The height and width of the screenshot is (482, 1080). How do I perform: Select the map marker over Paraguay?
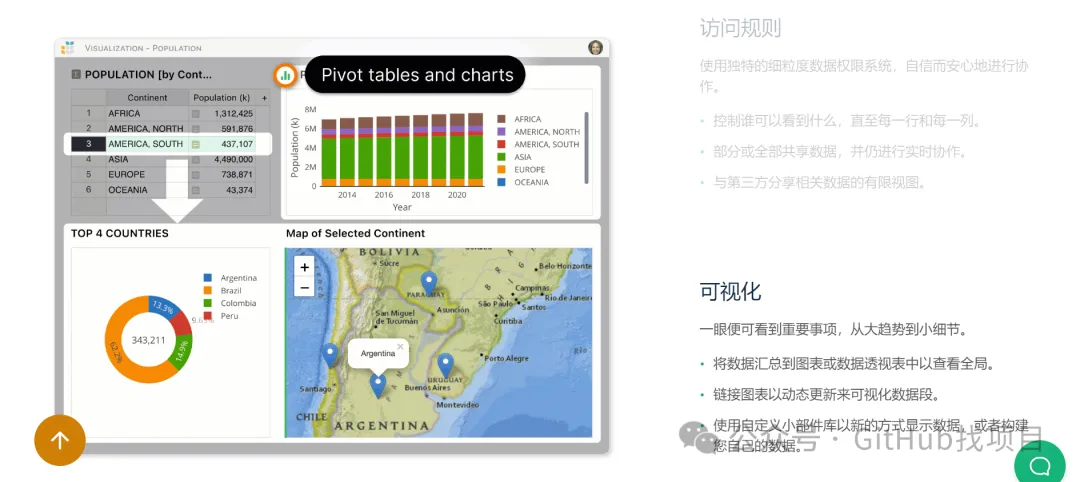point(429,283)
